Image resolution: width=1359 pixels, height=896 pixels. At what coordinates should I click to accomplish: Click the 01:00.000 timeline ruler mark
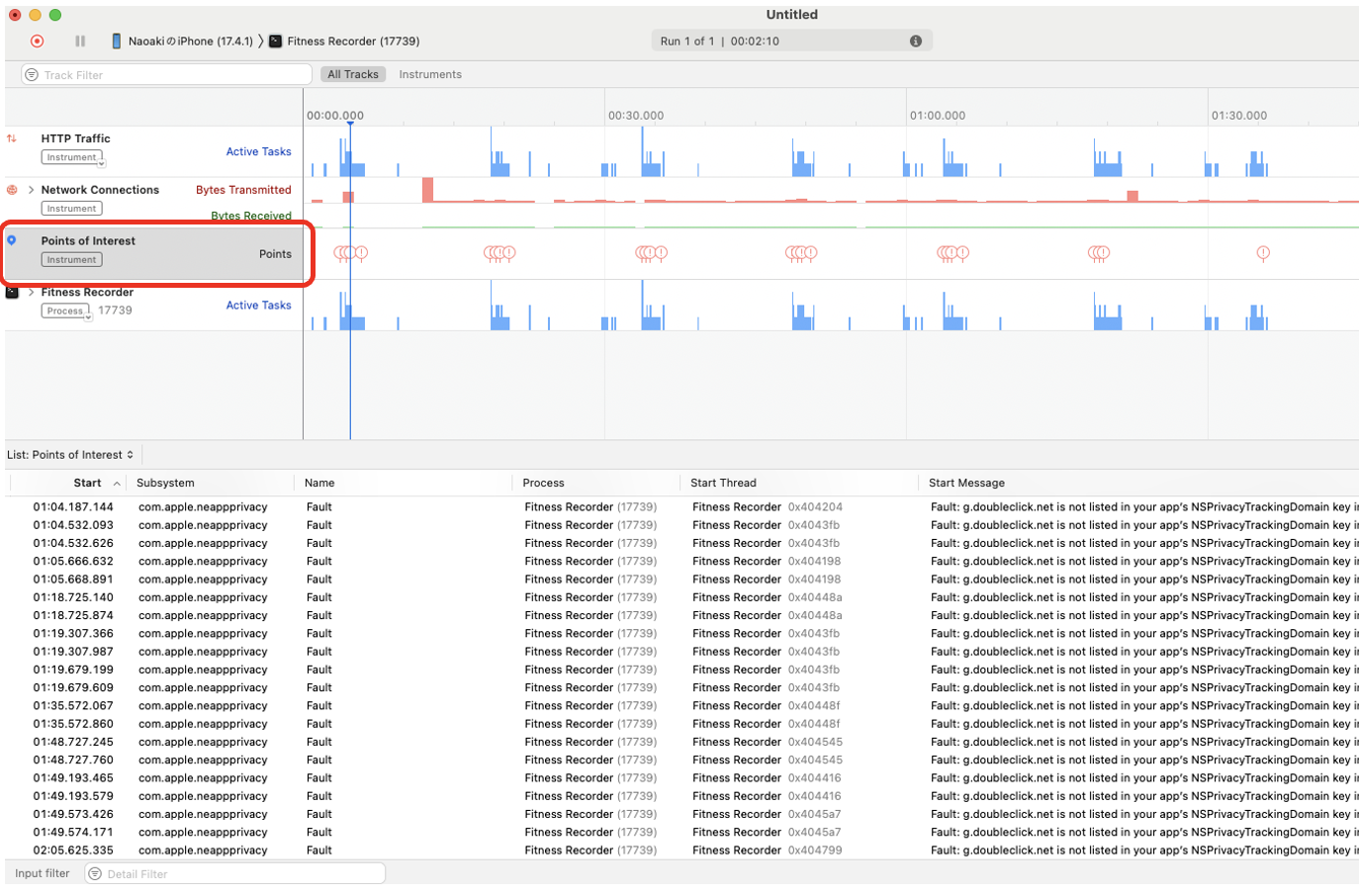tap(938, 116)
